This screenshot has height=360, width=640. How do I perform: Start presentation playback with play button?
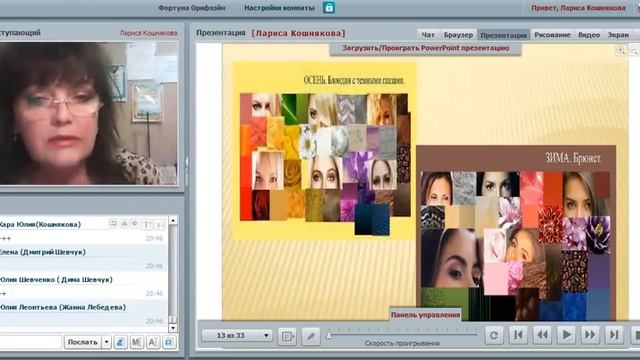pyautogui.click(x=566, y=335)
